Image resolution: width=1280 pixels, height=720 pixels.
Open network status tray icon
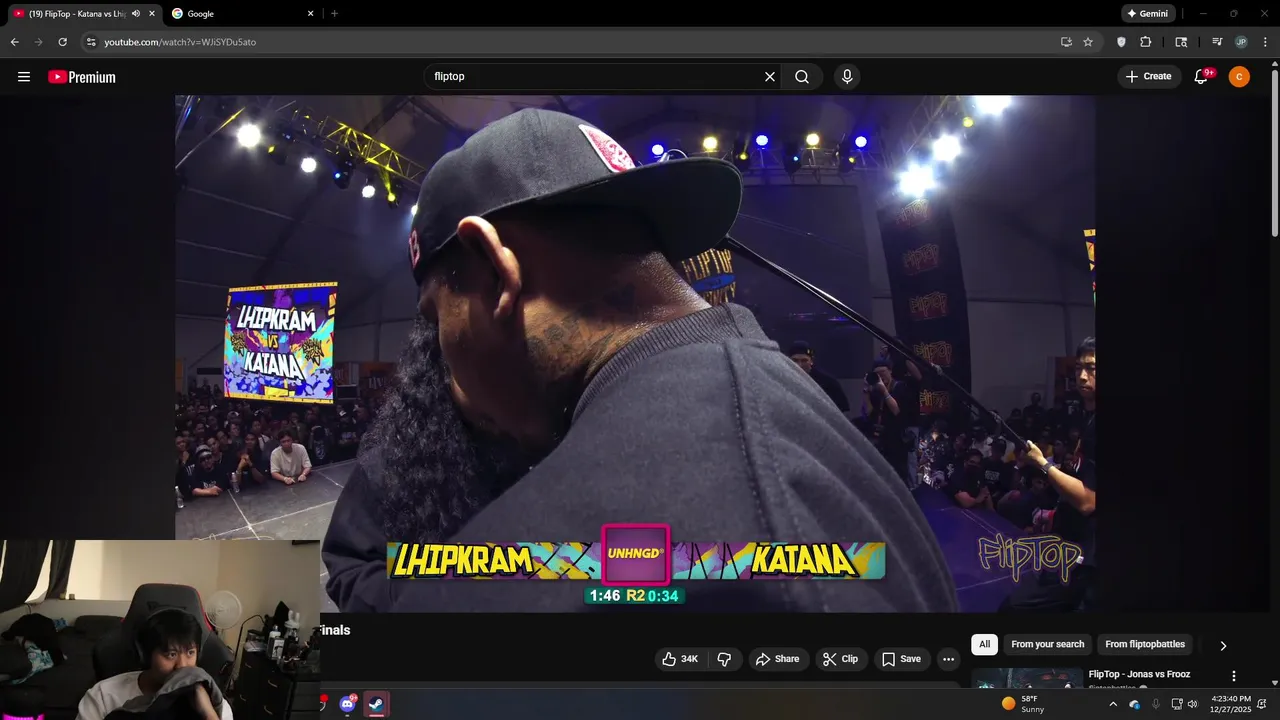[x=1177, y=704]
